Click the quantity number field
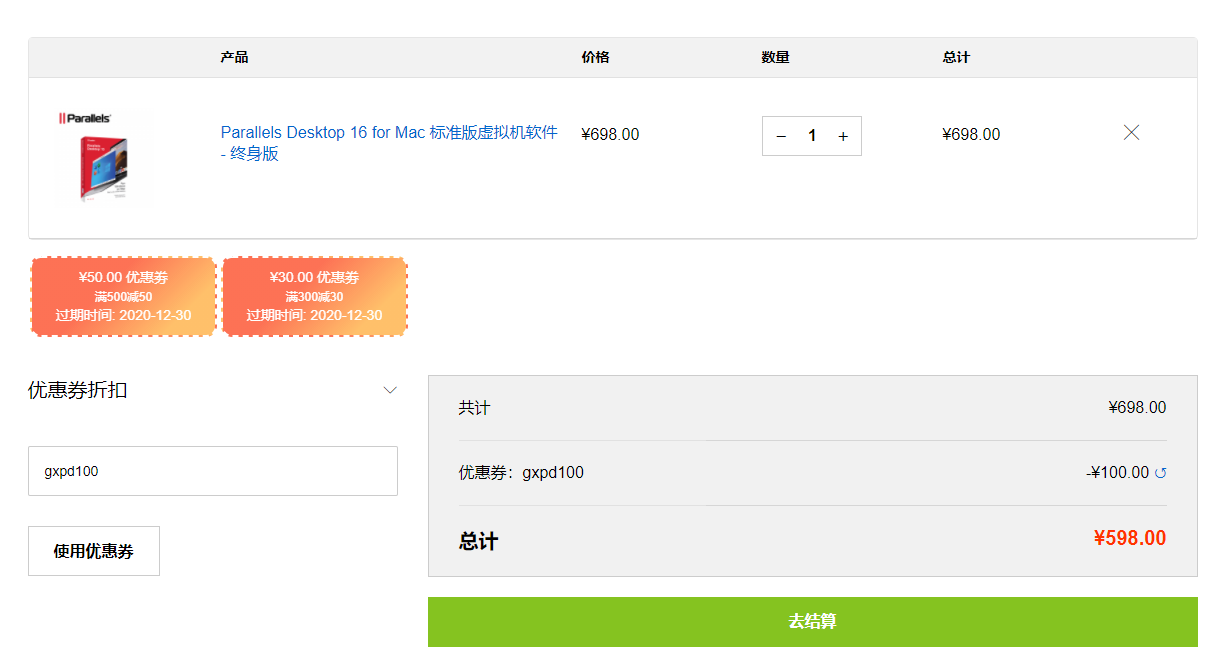The height and width of the screenshot is (669, 1230). pyautogui.click(x=812, y=136)
